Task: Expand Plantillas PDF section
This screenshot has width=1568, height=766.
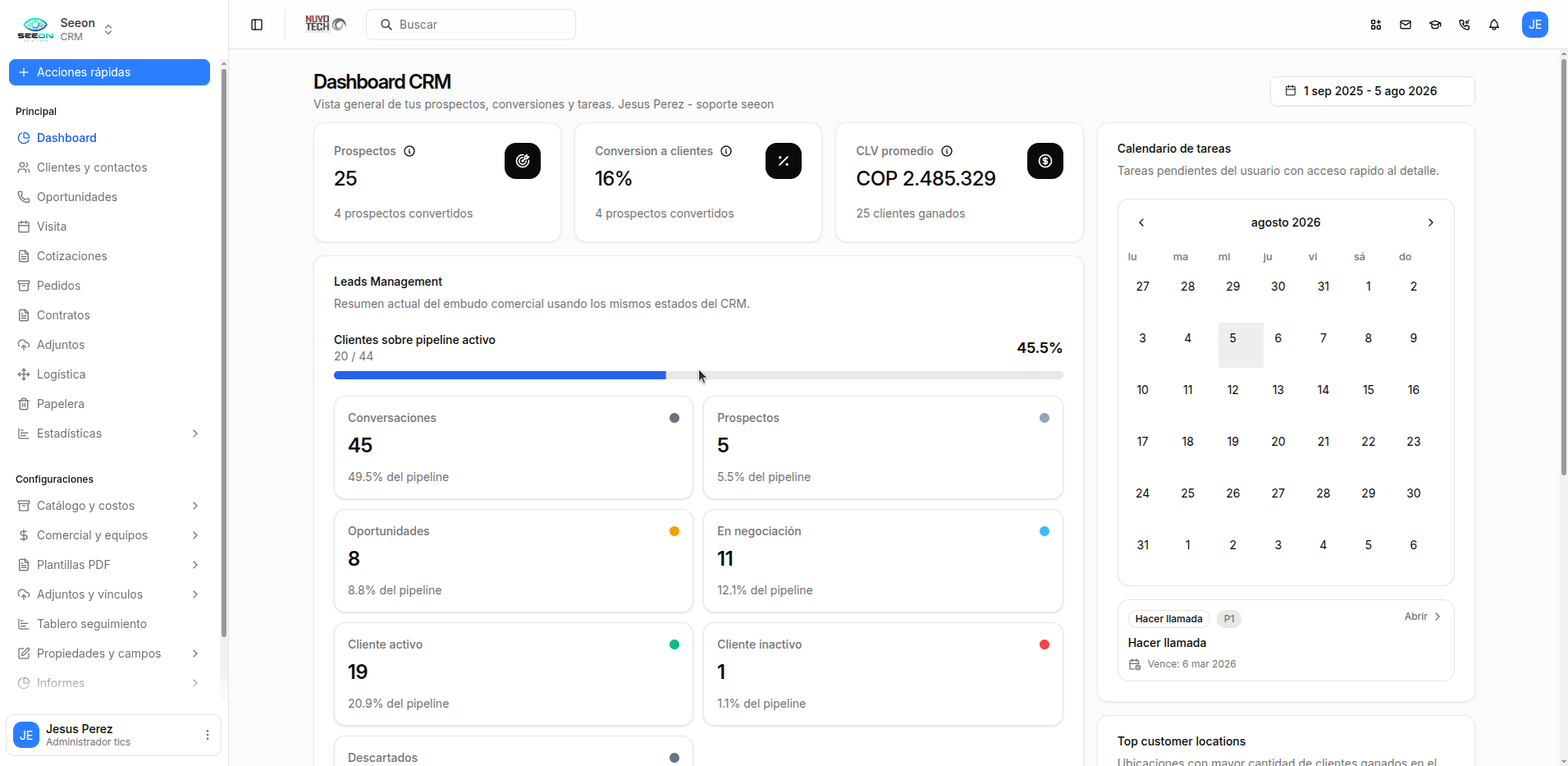Action: click(x=195, y=565)
